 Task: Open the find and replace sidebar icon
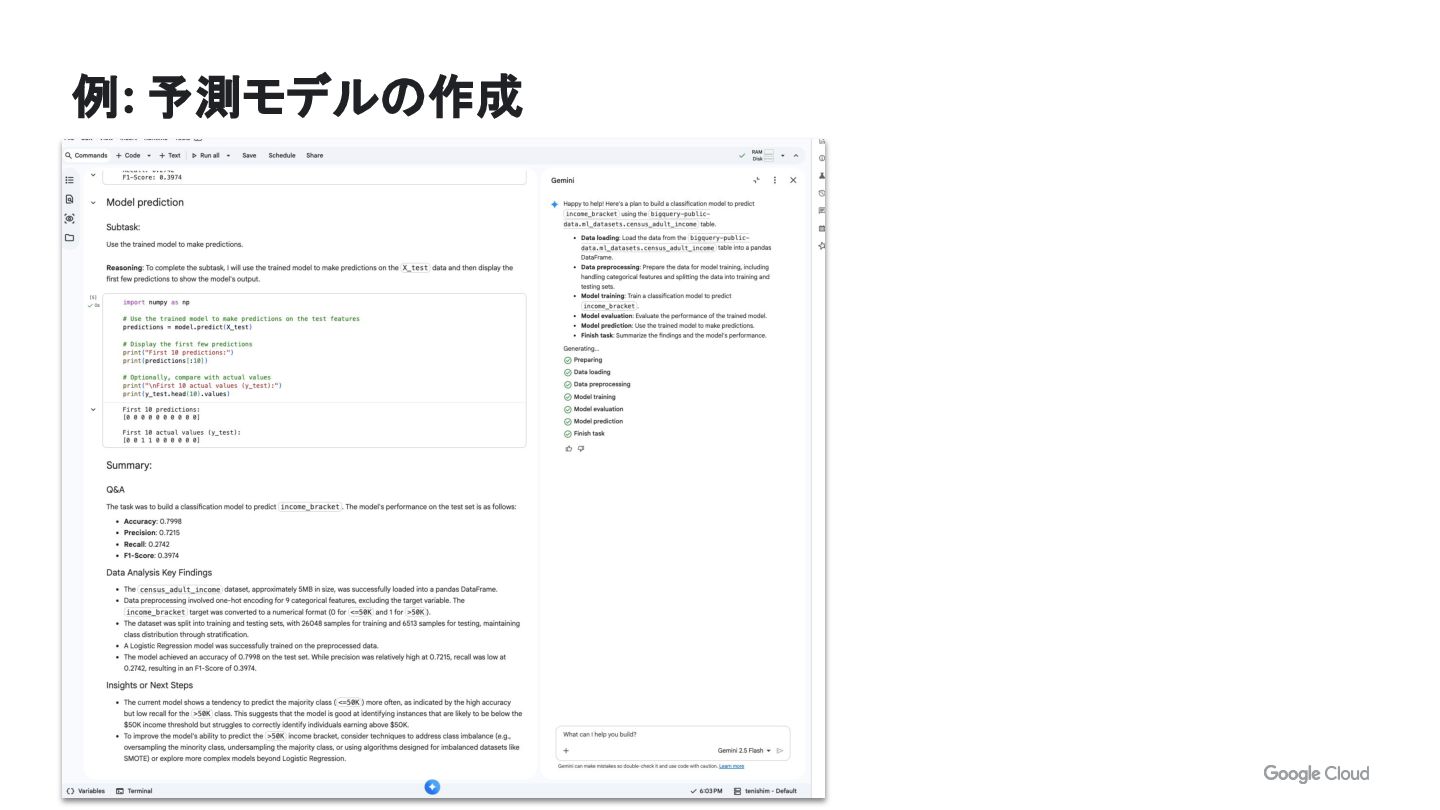click(69, 199)
